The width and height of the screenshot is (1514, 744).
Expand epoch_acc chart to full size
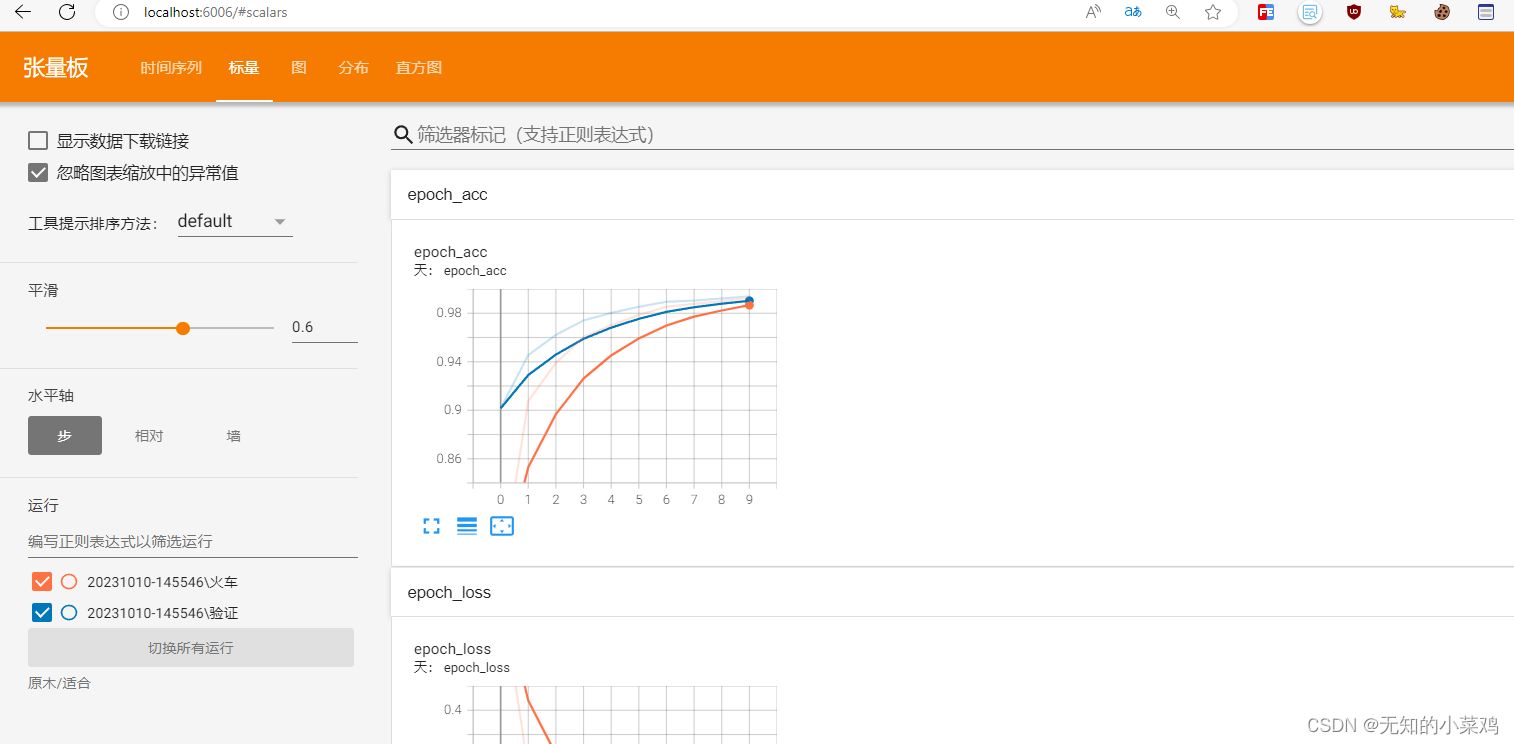[431, 526]
